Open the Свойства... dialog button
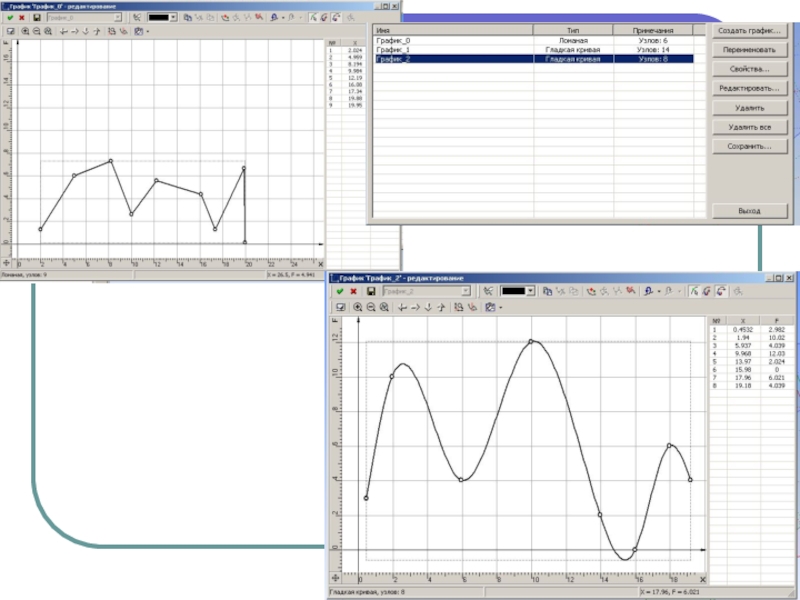 coord(749,69)
